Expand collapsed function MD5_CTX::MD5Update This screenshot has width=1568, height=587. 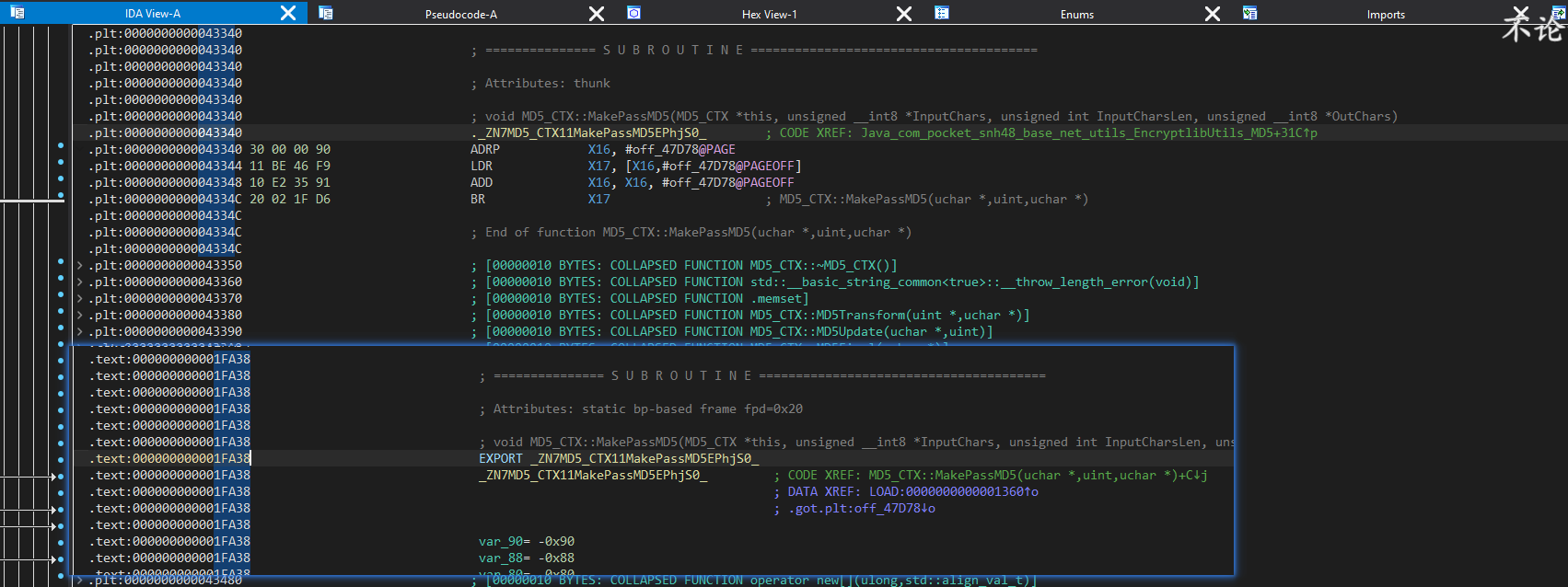click(80, 332)
